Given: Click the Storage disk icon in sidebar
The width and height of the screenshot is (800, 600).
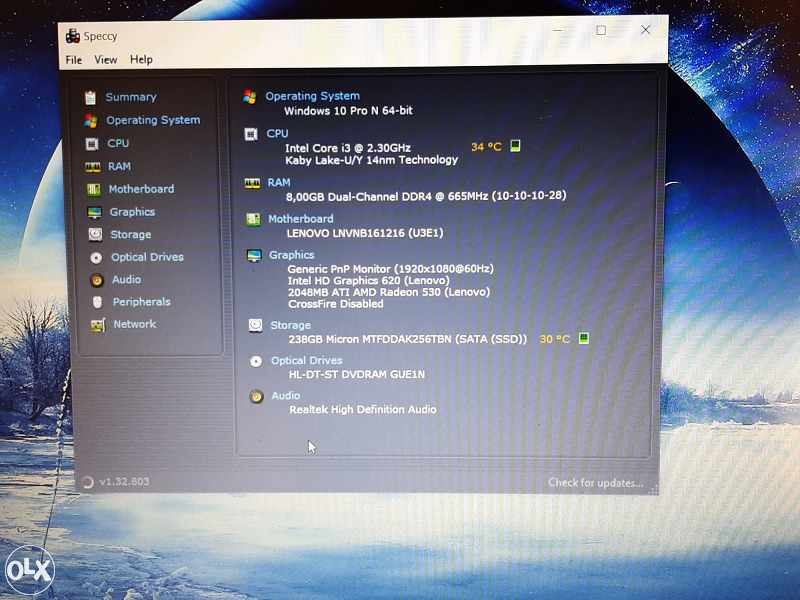Looking at the screenshot, I should [x=95, y=235].
